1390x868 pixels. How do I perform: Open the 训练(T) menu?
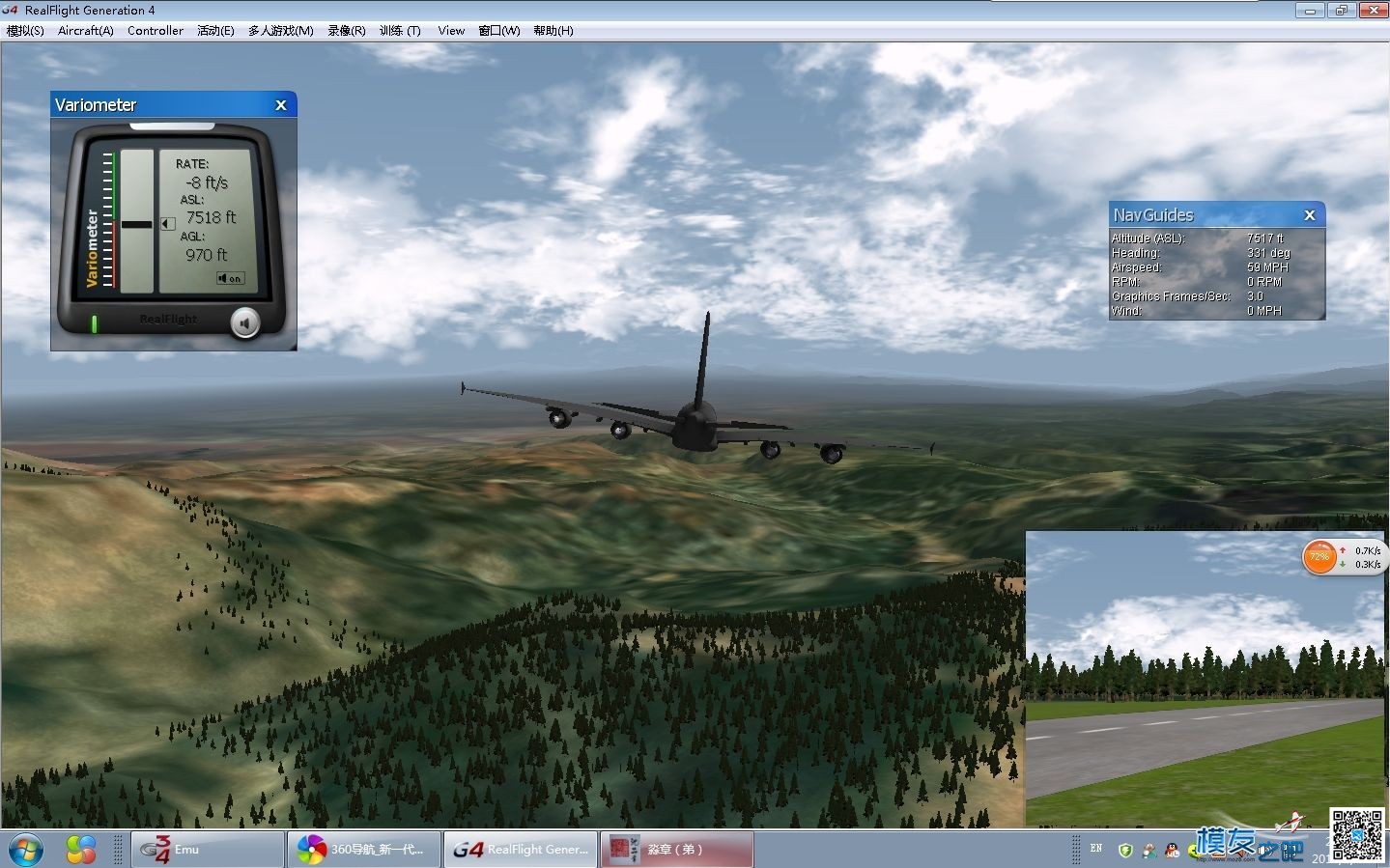point(400,30)
